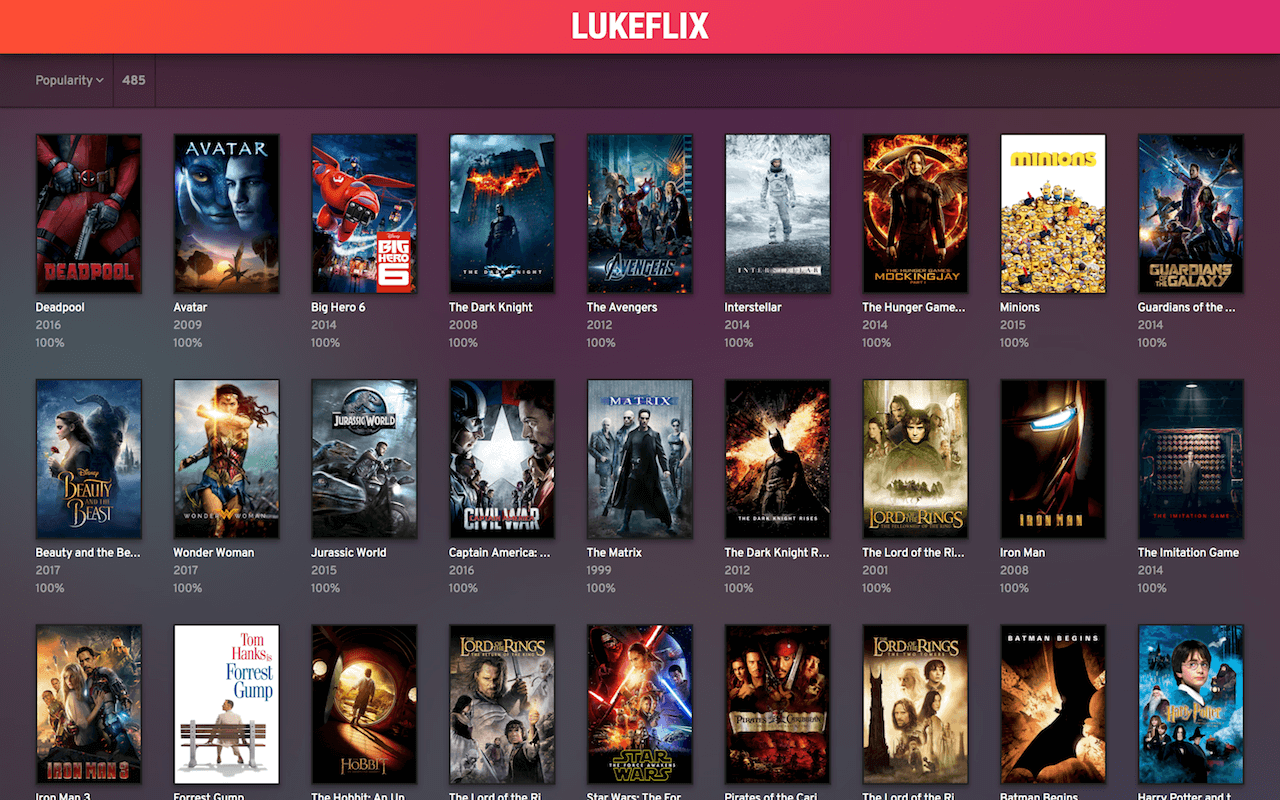Screen dimensions: 1280x800
Task: Click The Matrix movie poster
Action: click(x=640, y=458)
